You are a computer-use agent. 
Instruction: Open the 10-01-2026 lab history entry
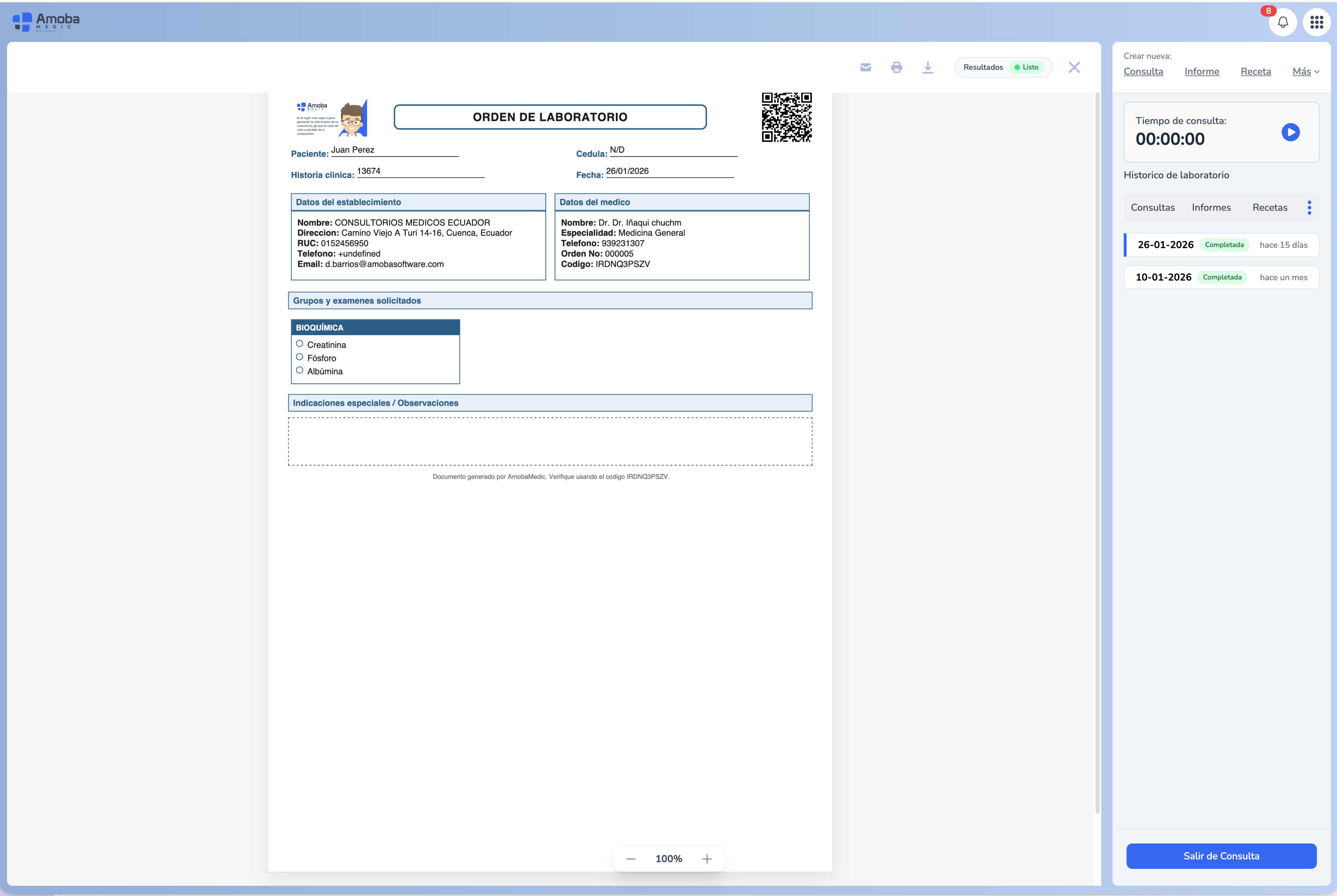click(x=1221, y=277)
